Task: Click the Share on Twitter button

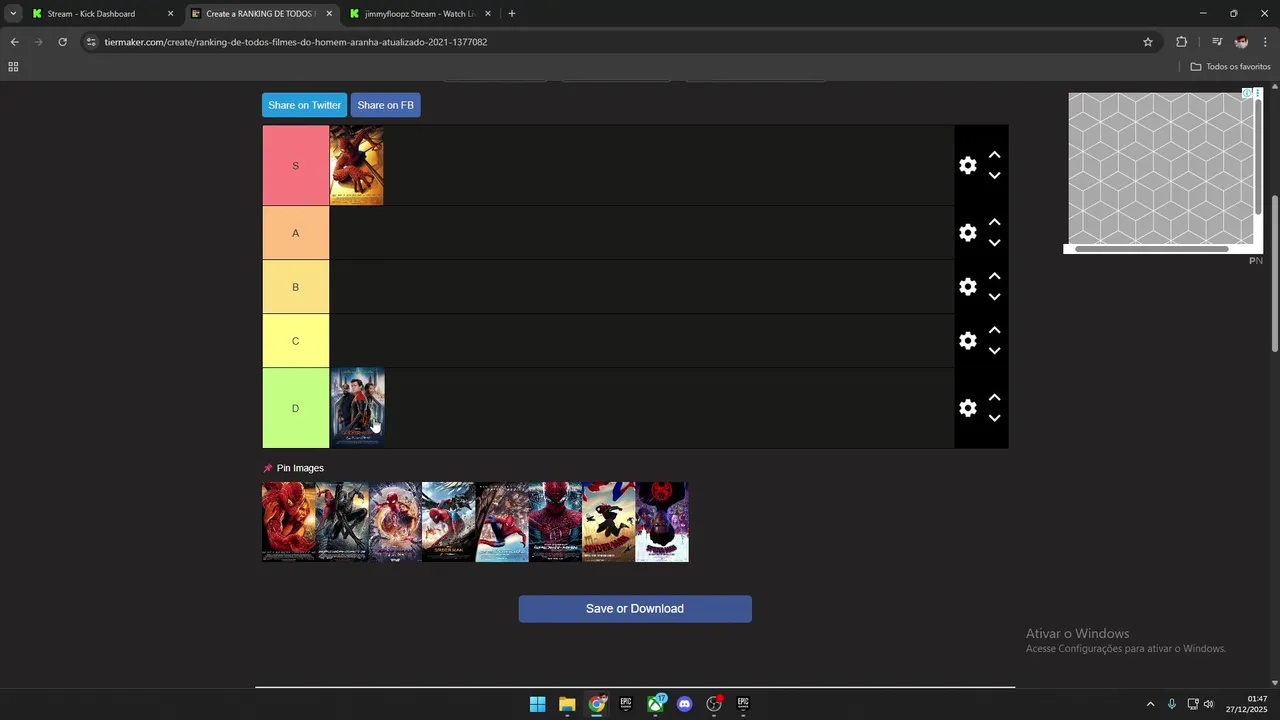Action: point(304,105)
